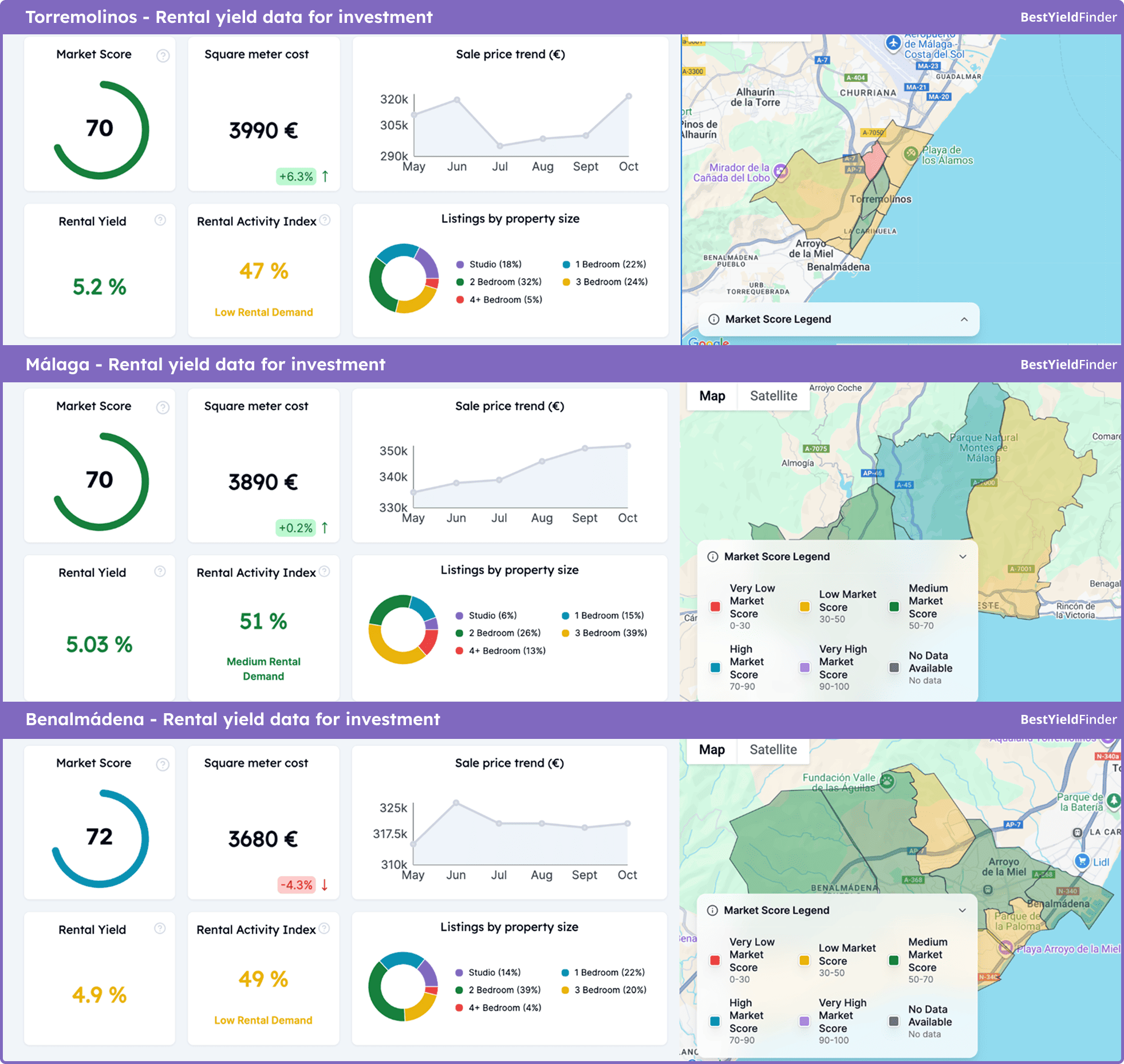Open Rental Activity Index help icon in Málaga panel
This screenshot has height=1064, width=1124.
click(x=325, y=572)
